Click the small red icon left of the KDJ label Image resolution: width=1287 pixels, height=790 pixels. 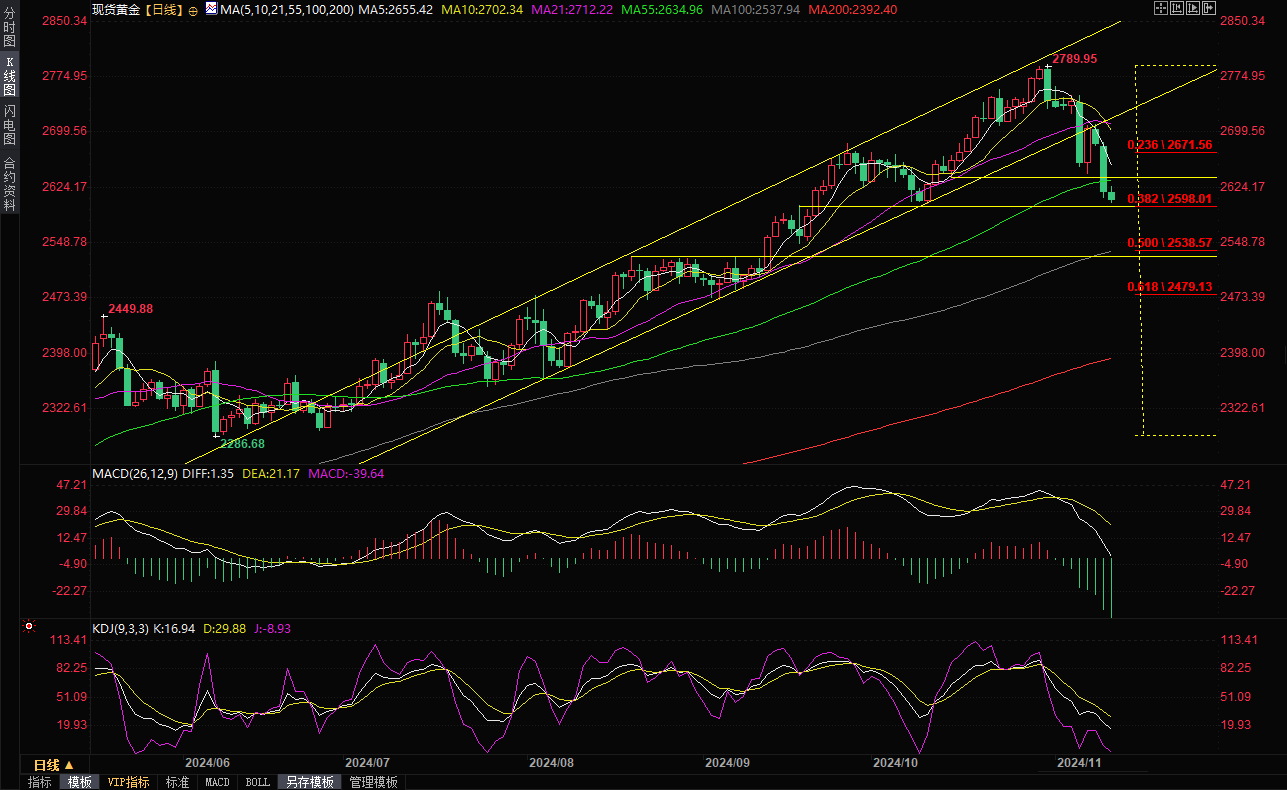click(28, 628)
